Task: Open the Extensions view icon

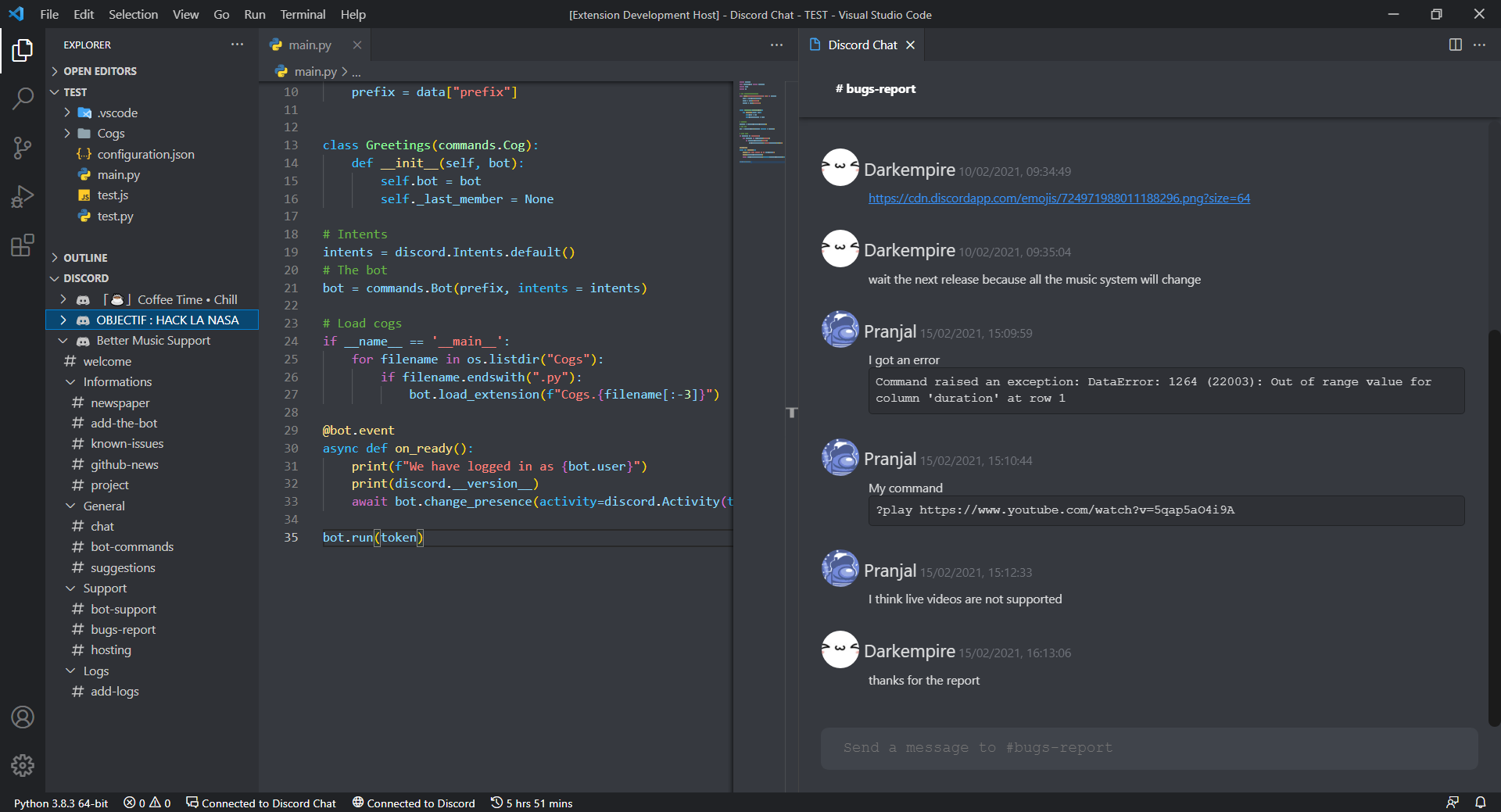Action: click(x=23, y=245)
